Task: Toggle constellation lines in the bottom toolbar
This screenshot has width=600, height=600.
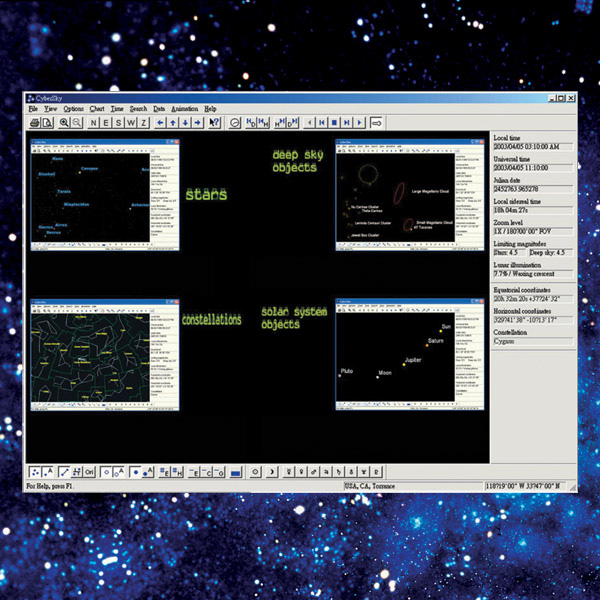Action: (x=62, y=471)
